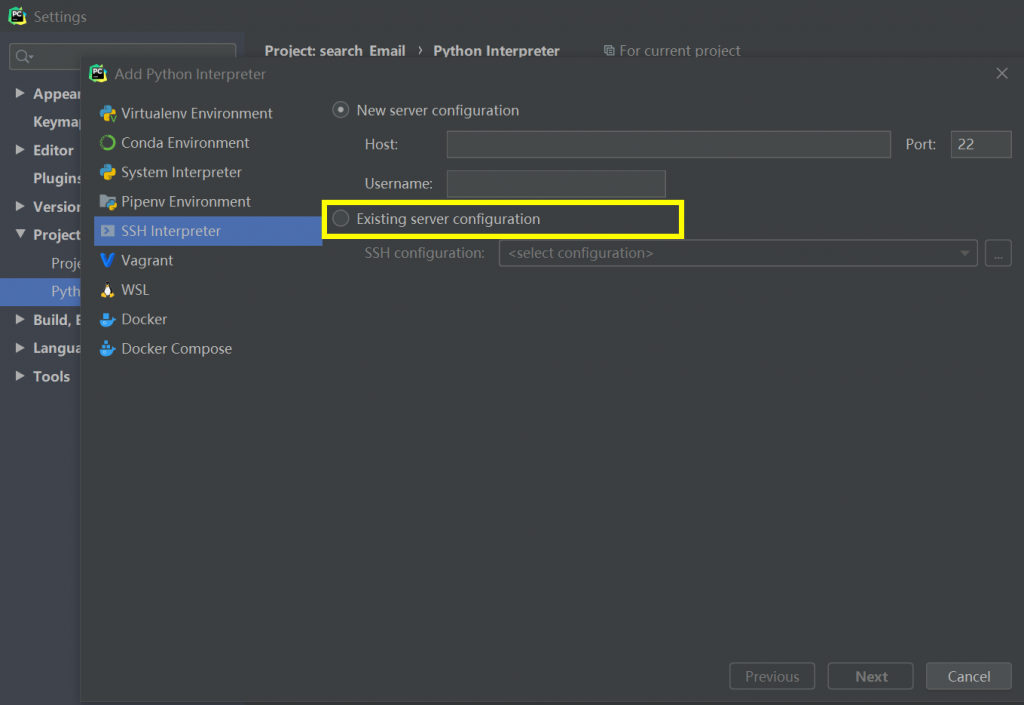Screen dimensions: 1024x705
Task: Click the Virtualenv Environment python icon
Action: tap(108, 114)
